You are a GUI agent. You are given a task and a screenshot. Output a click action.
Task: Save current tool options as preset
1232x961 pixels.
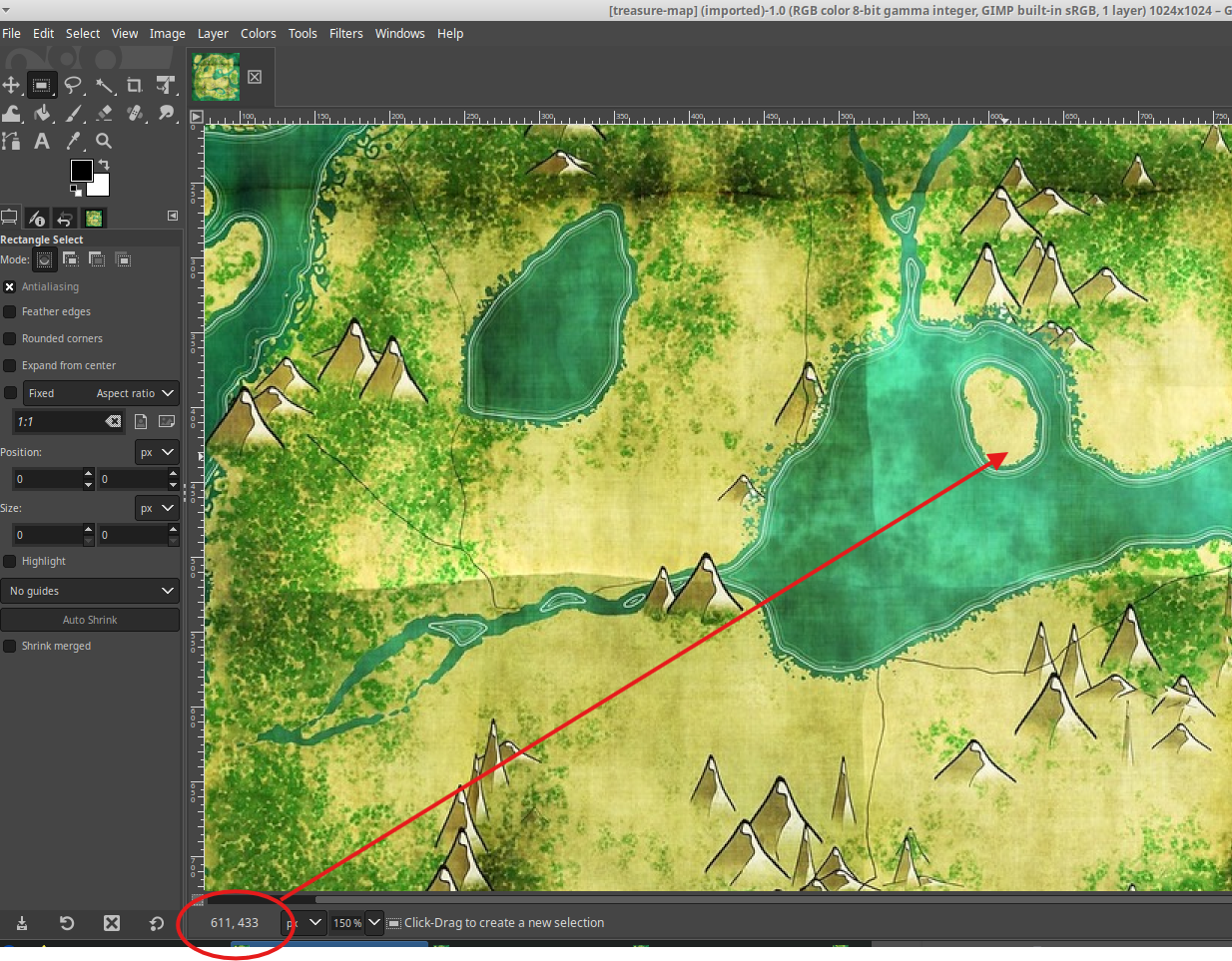pos(21,923)
